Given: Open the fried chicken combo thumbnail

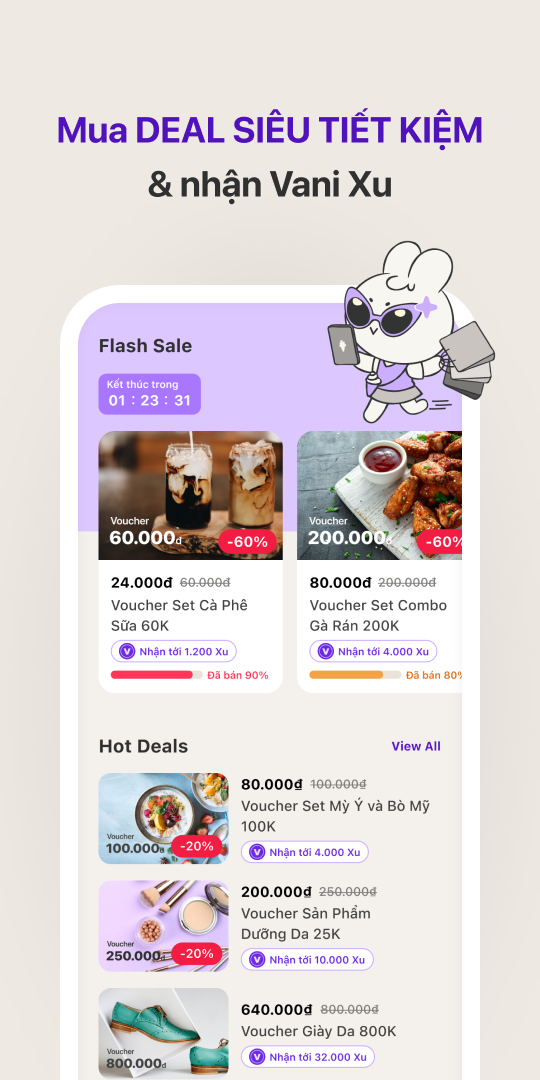Looking at the screenshot, I should point(380,495).
